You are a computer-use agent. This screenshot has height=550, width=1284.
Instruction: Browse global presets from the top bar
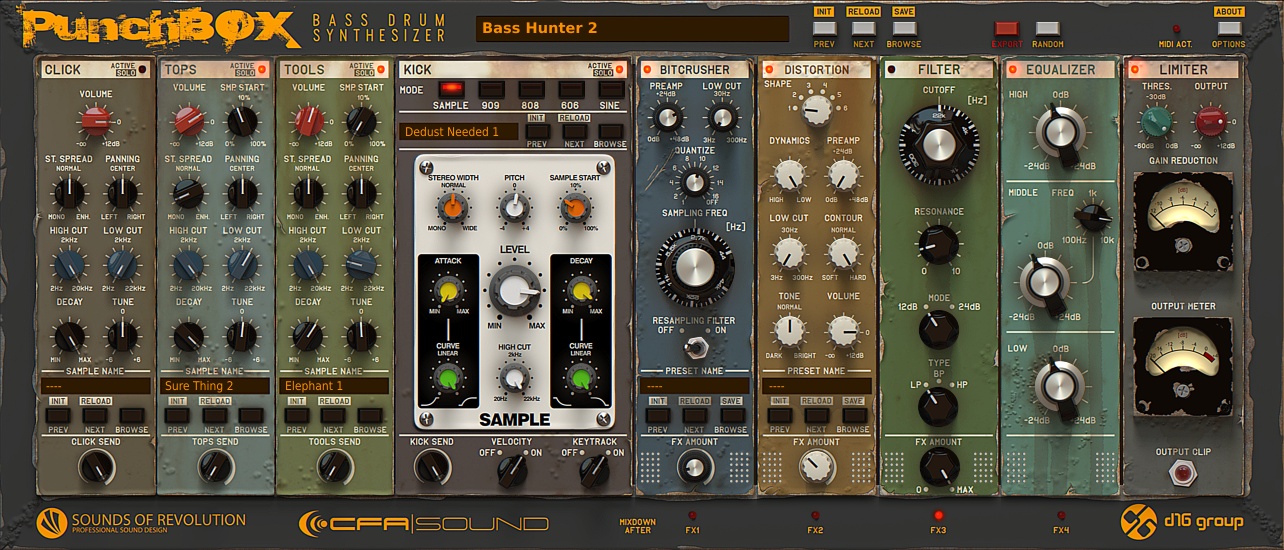click(904, 29)
